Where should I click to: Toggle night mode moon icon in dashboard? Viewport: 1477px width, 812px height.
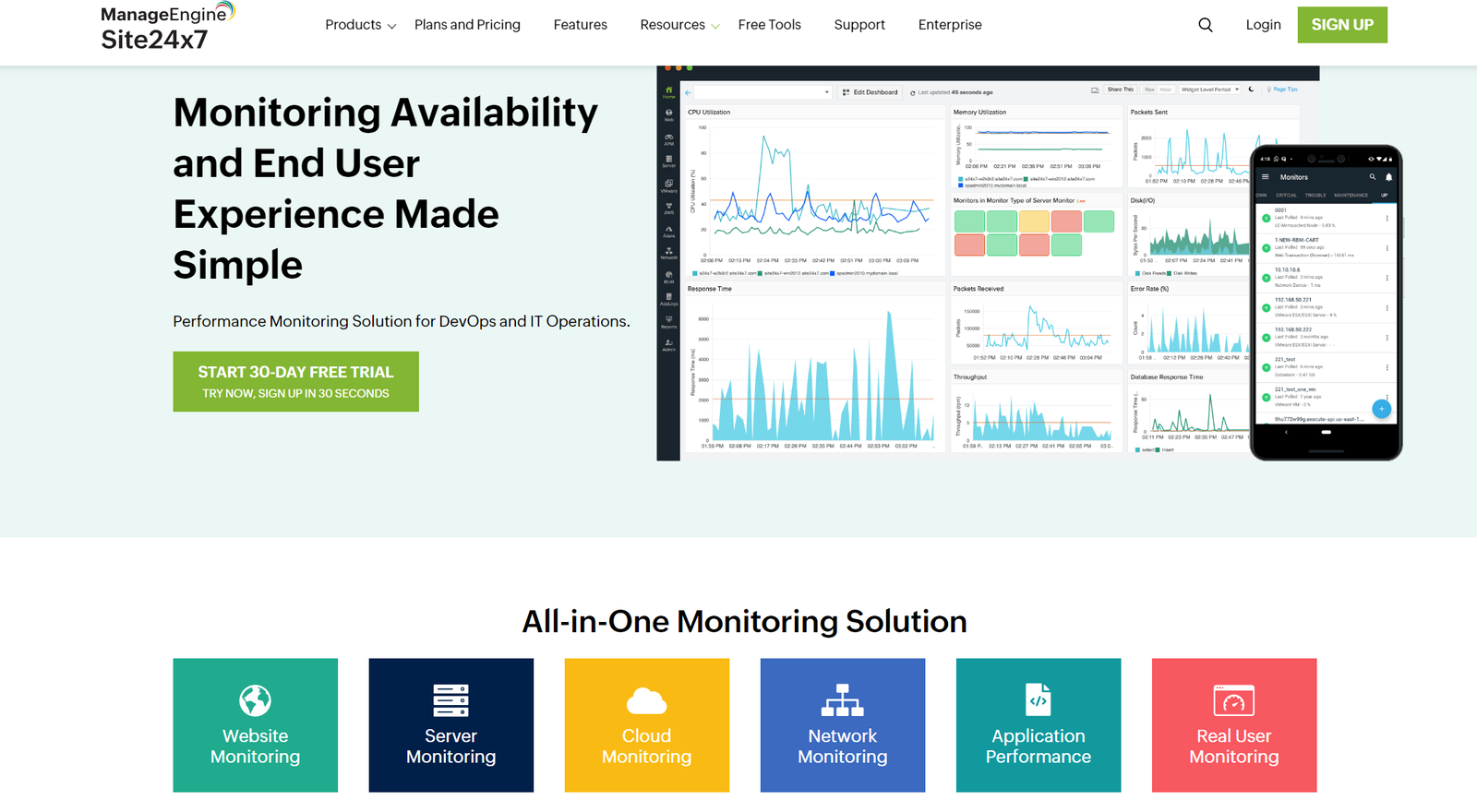coord(1251,90)
